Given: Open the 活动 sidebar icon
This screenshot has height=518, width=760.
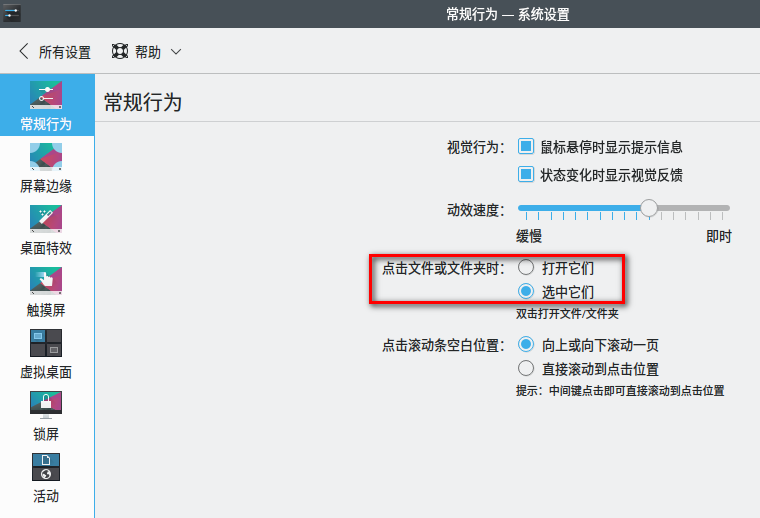Looking at the screenshot, I should [x=46, y=467].
